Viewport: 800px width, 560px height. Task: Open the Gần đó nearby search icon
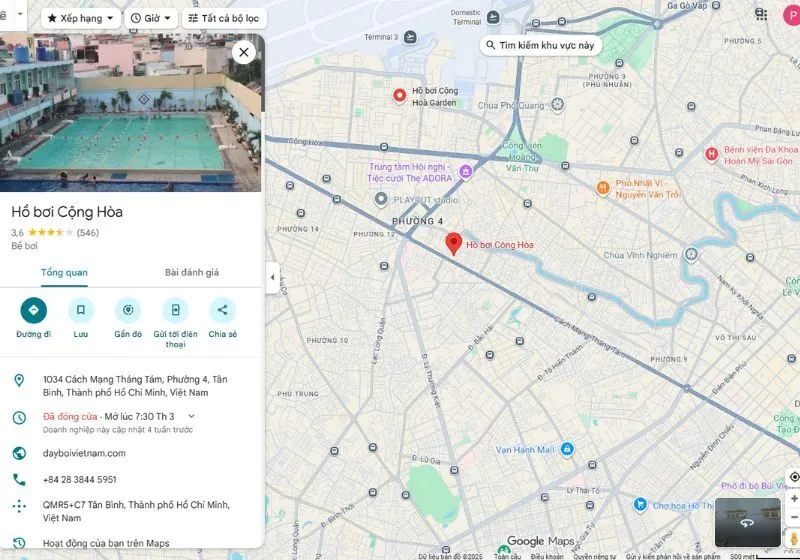[x=128, y=310]
